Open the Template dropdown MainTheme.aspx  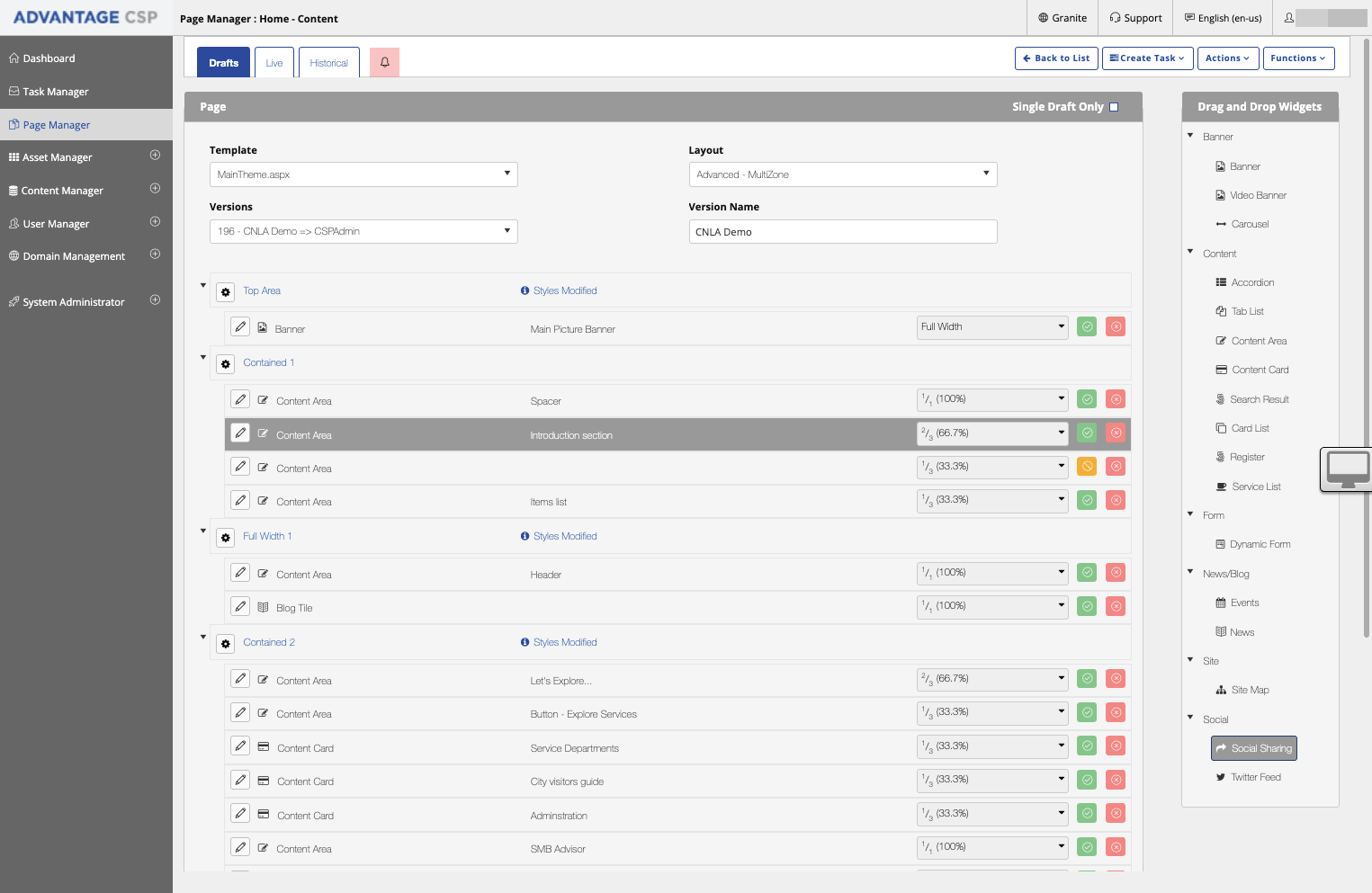363,174
